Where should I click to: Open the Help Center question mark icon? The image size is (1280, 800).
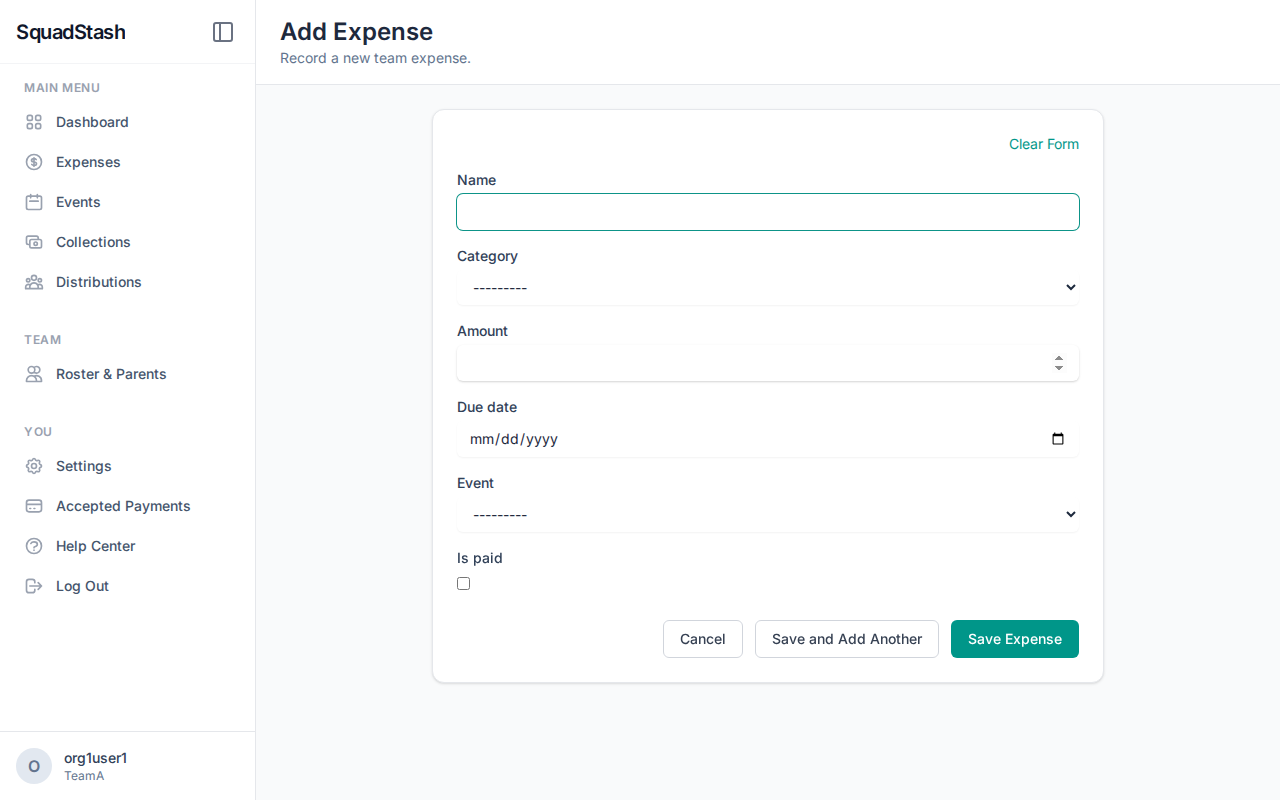(33, 545)
